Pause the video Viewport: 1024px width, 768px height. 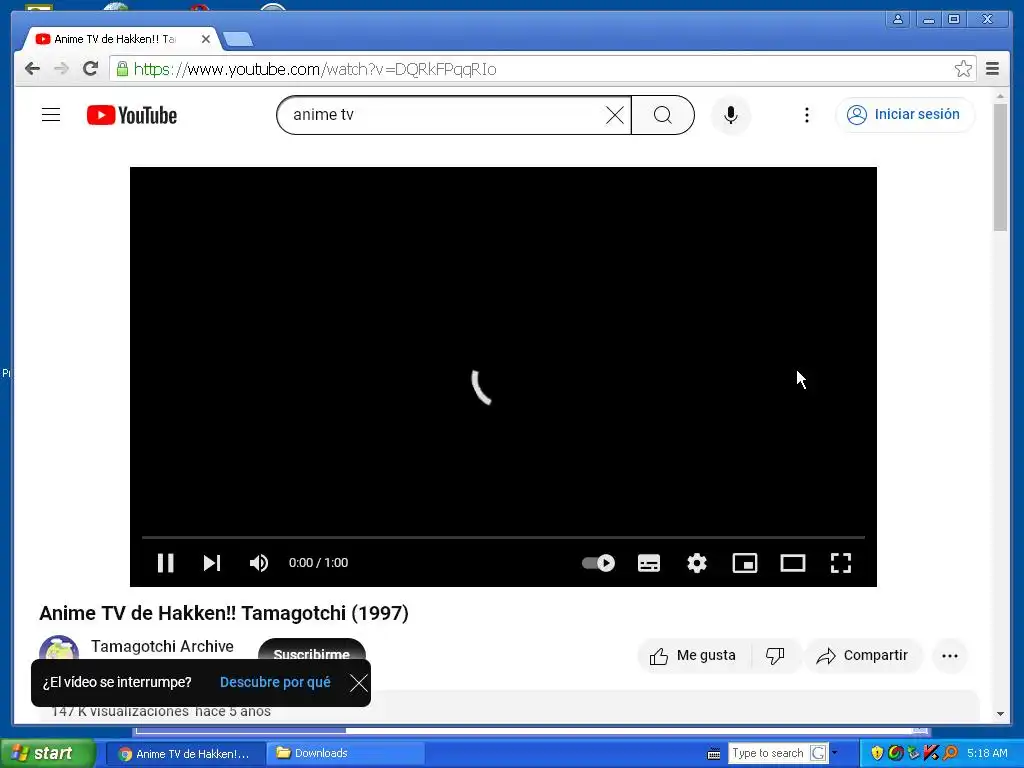click(166, 563)
